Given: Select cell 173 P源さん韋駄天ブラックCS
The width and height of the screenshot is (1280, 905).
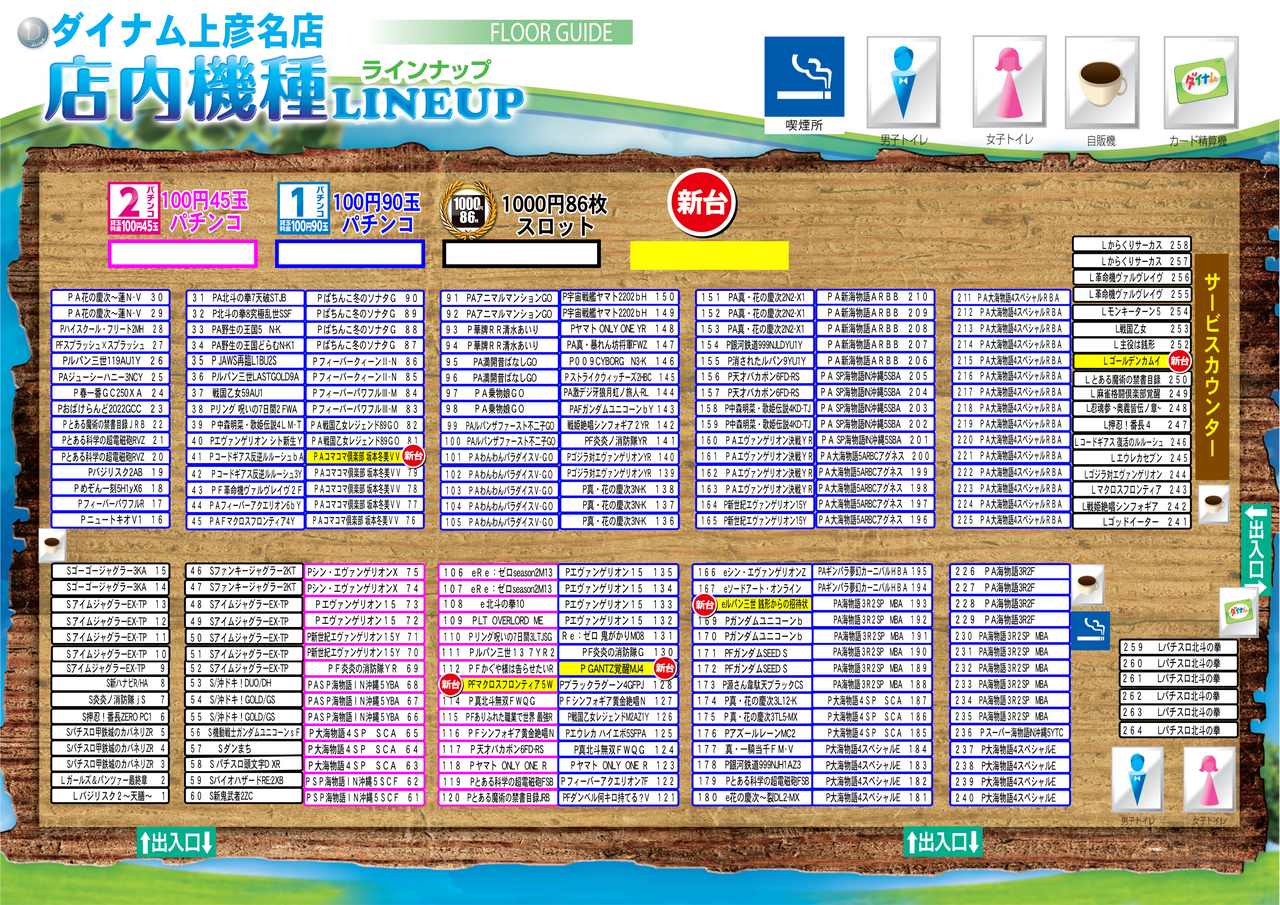Looking at the screenshot, I should [x=754, y=685].
